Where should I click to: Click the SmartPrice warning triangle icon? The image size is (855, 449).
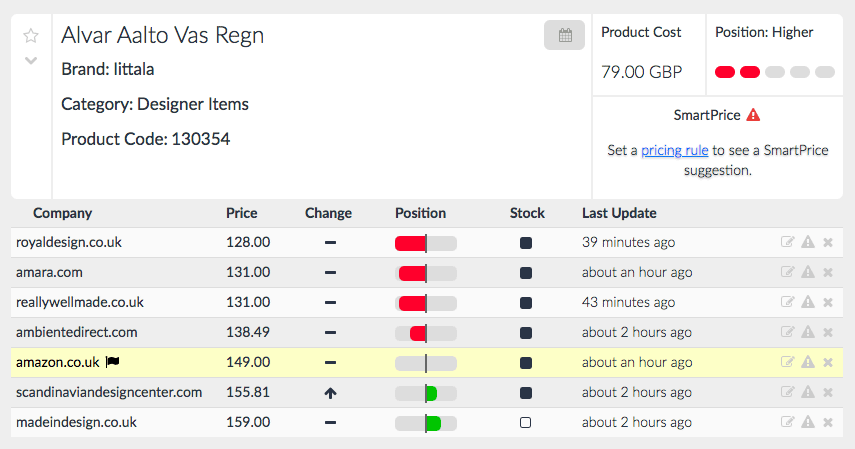[x=753, y=115]
